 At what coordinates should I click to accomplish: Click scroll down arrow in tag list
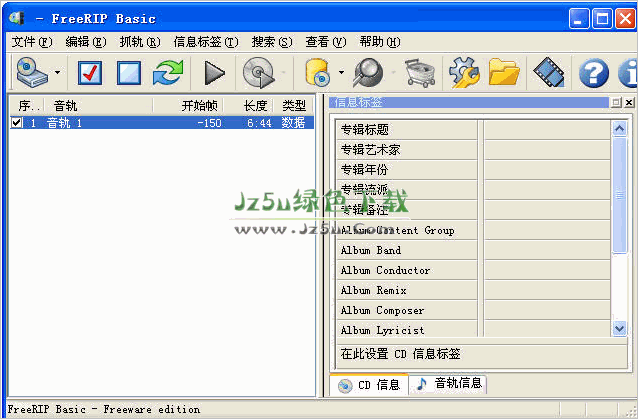pyautogui.click(x=619, y=328)
